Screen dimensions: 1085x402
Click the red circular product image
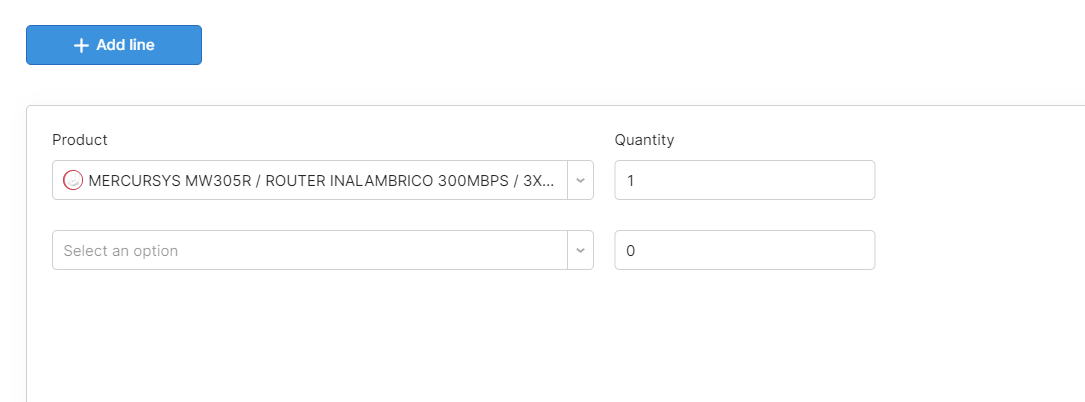coord(73,181)
